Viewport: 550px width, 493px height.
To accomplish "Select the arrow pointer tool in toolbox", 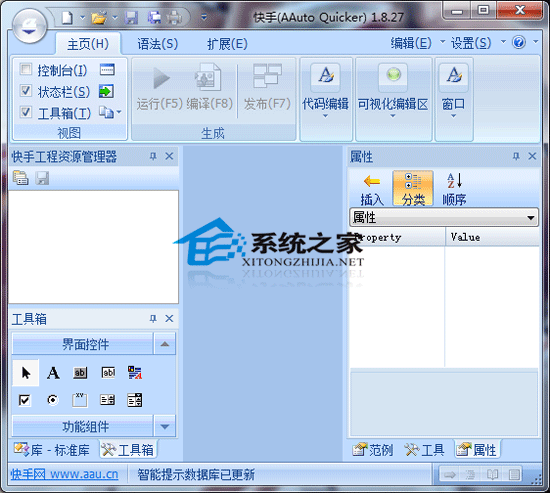I will click(26, 373).
